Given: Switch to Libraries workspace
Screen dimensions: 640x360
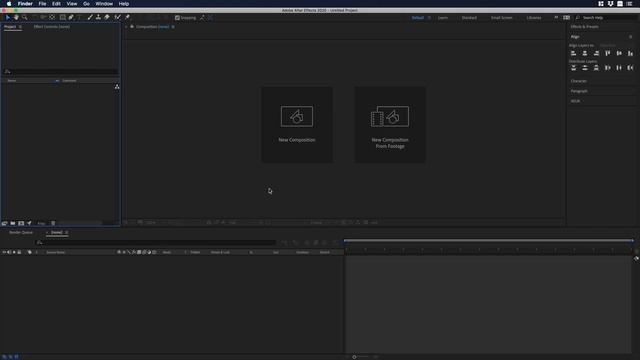Looking at the screenshot, I should (x=533, y=18).
